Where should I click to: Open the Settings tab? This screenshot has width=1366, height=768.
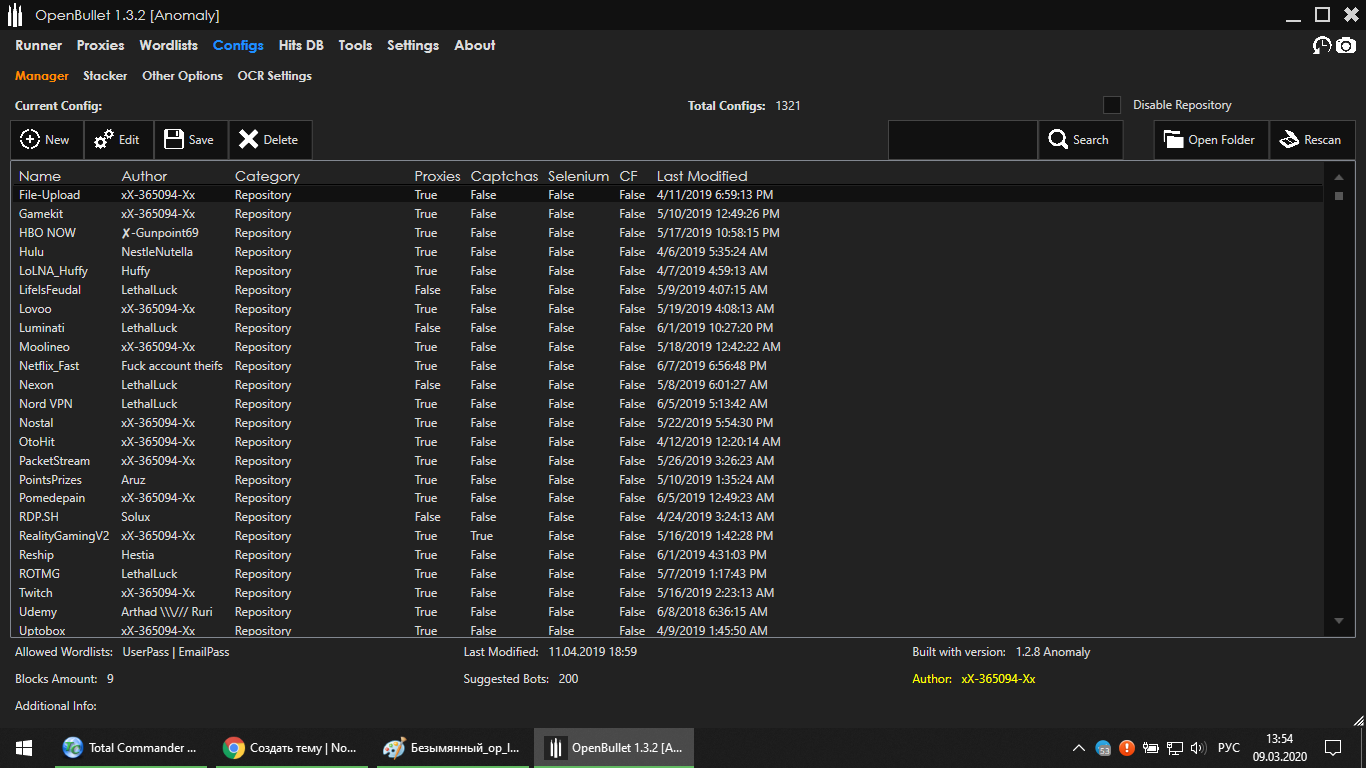pos(413,45)
